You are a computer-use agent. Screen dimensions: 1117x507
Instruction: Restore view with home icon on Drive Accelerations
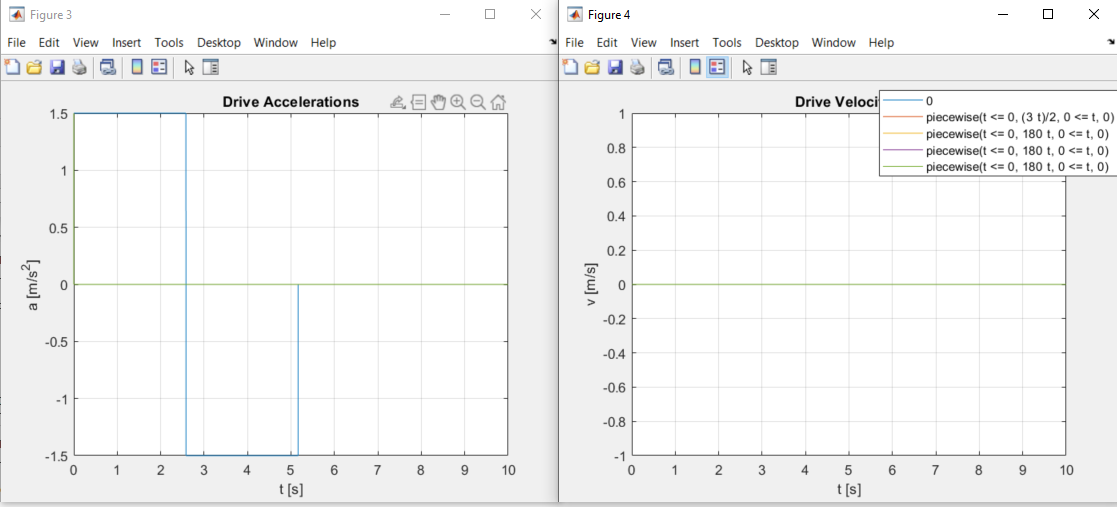coord(498,102)
